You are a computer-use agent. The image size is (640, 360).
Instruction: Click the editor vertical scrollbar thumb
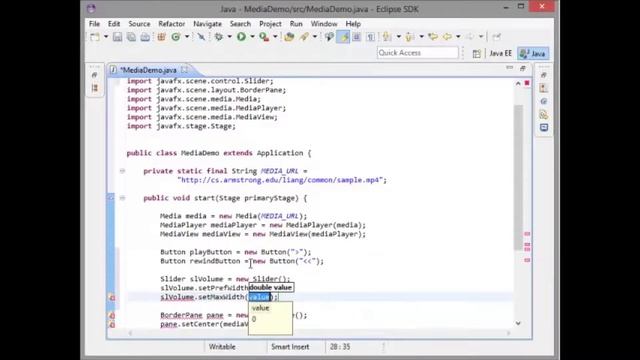[518, 178]
